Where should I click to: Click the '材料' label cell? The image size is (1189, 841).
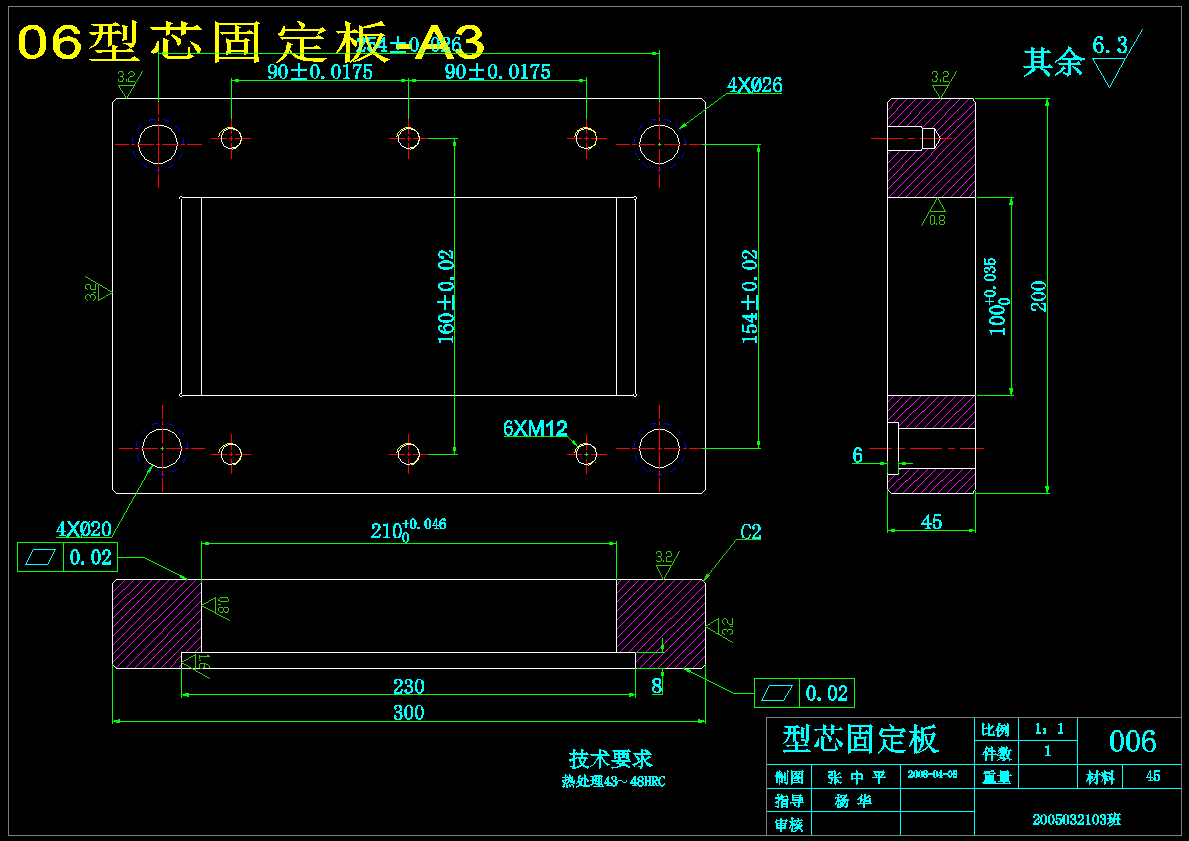[1100, 777]
